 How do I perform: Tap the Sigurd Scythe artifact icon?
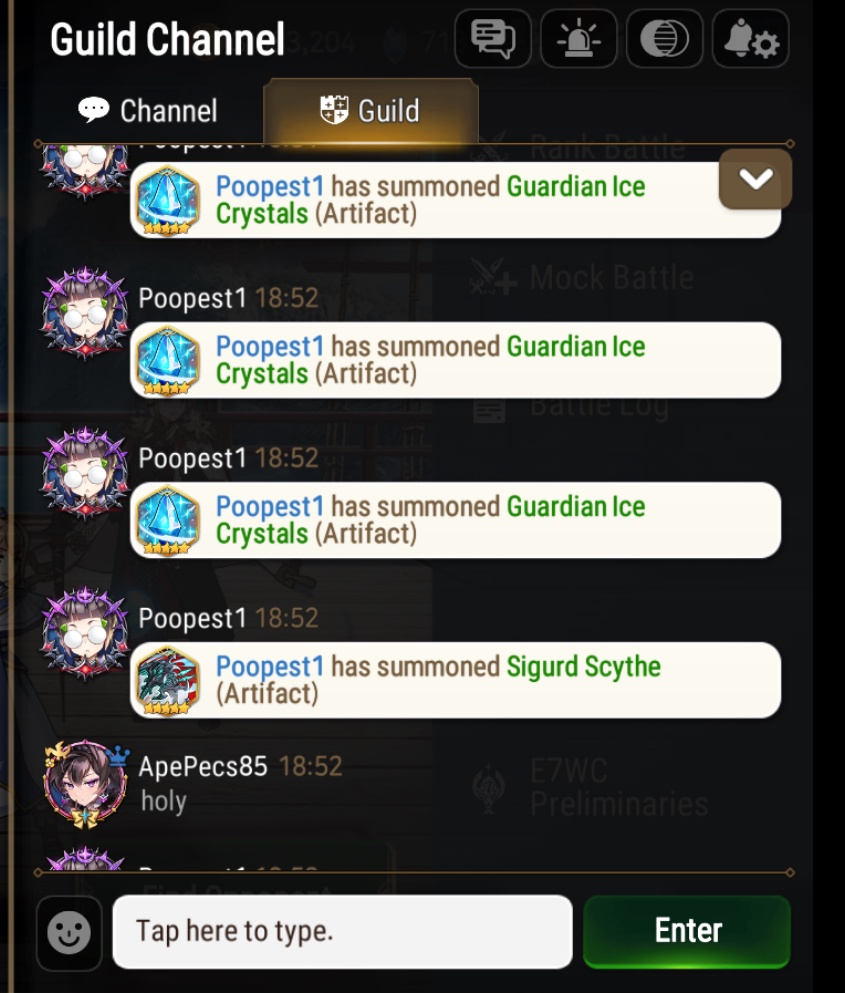click(168, 680)
